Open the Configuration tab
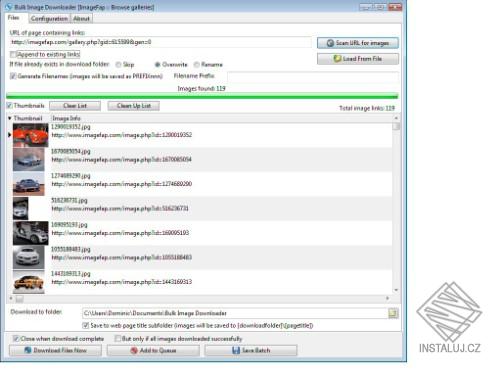This screenshot has height=375, width=500. pos(49,19)
